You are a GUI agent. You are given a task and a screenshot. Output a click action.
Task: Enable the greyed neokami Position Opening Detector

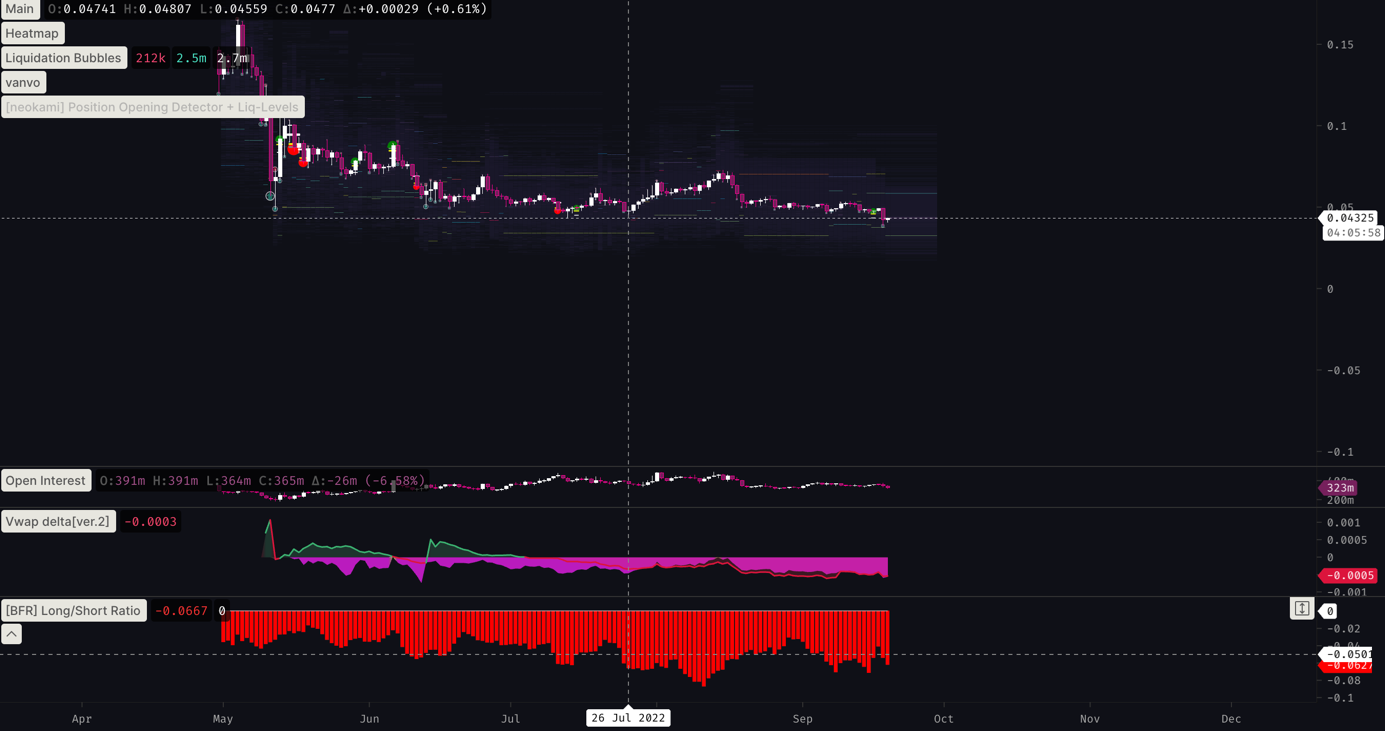coord(152,107)
